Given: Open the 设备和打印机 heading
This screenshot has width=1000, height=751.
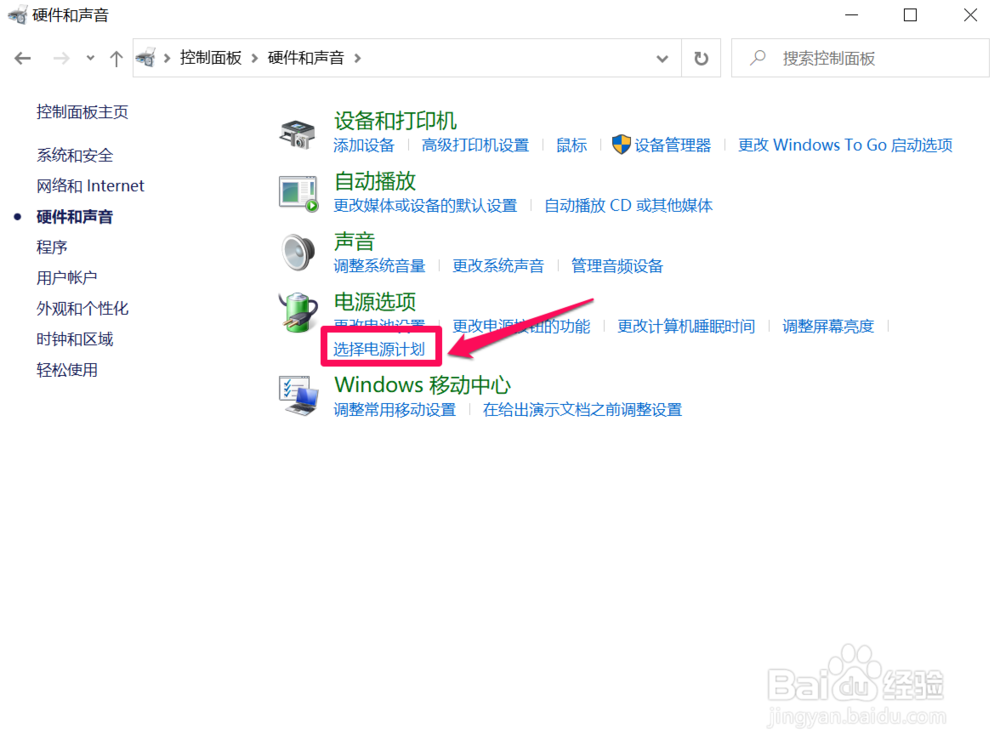Looking at the screenshot, I should 395,120.
